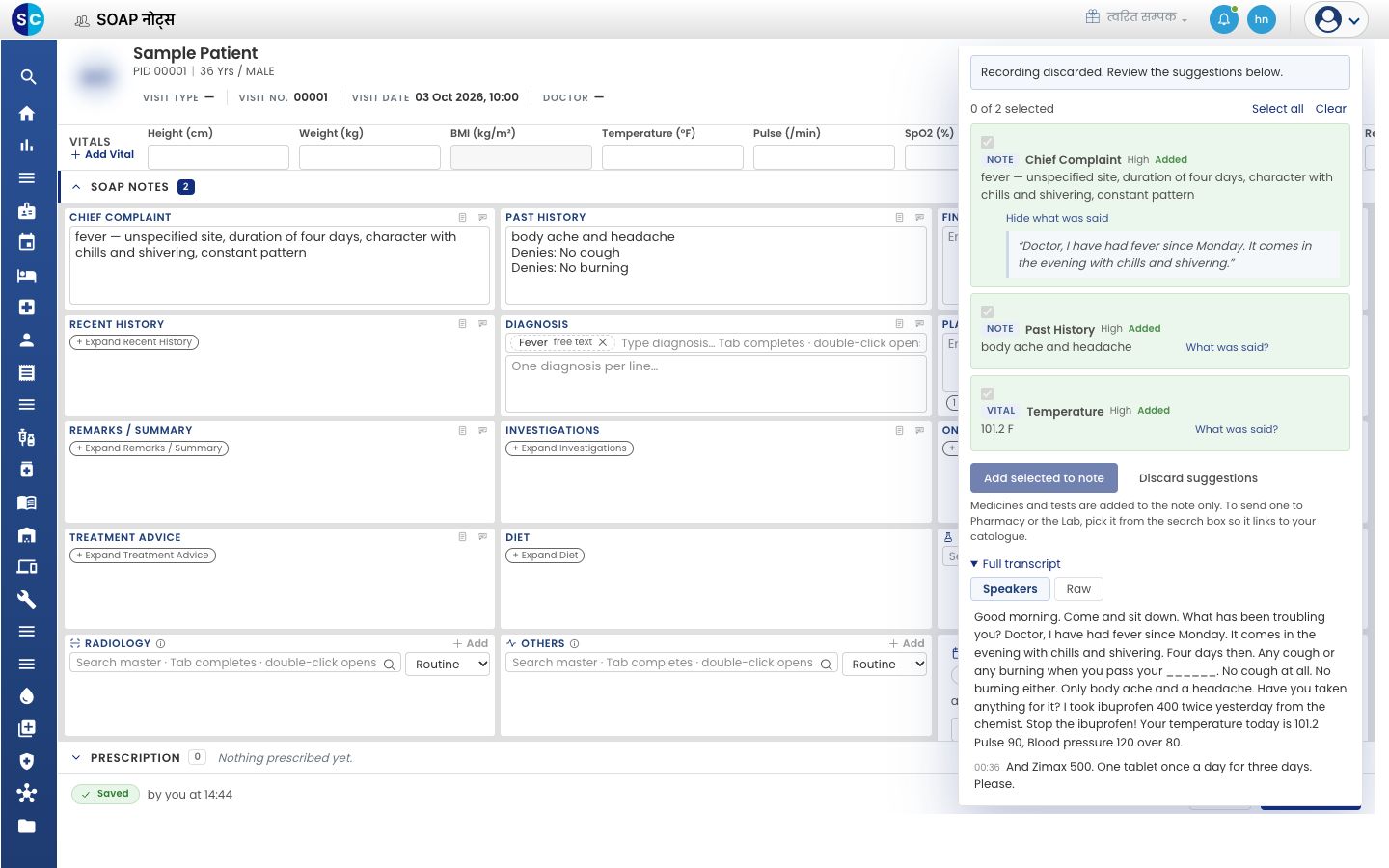The image size is (1389, 868).
Task: Open the Others Routine priority dropdown
Action: click(x=885, y=665)
